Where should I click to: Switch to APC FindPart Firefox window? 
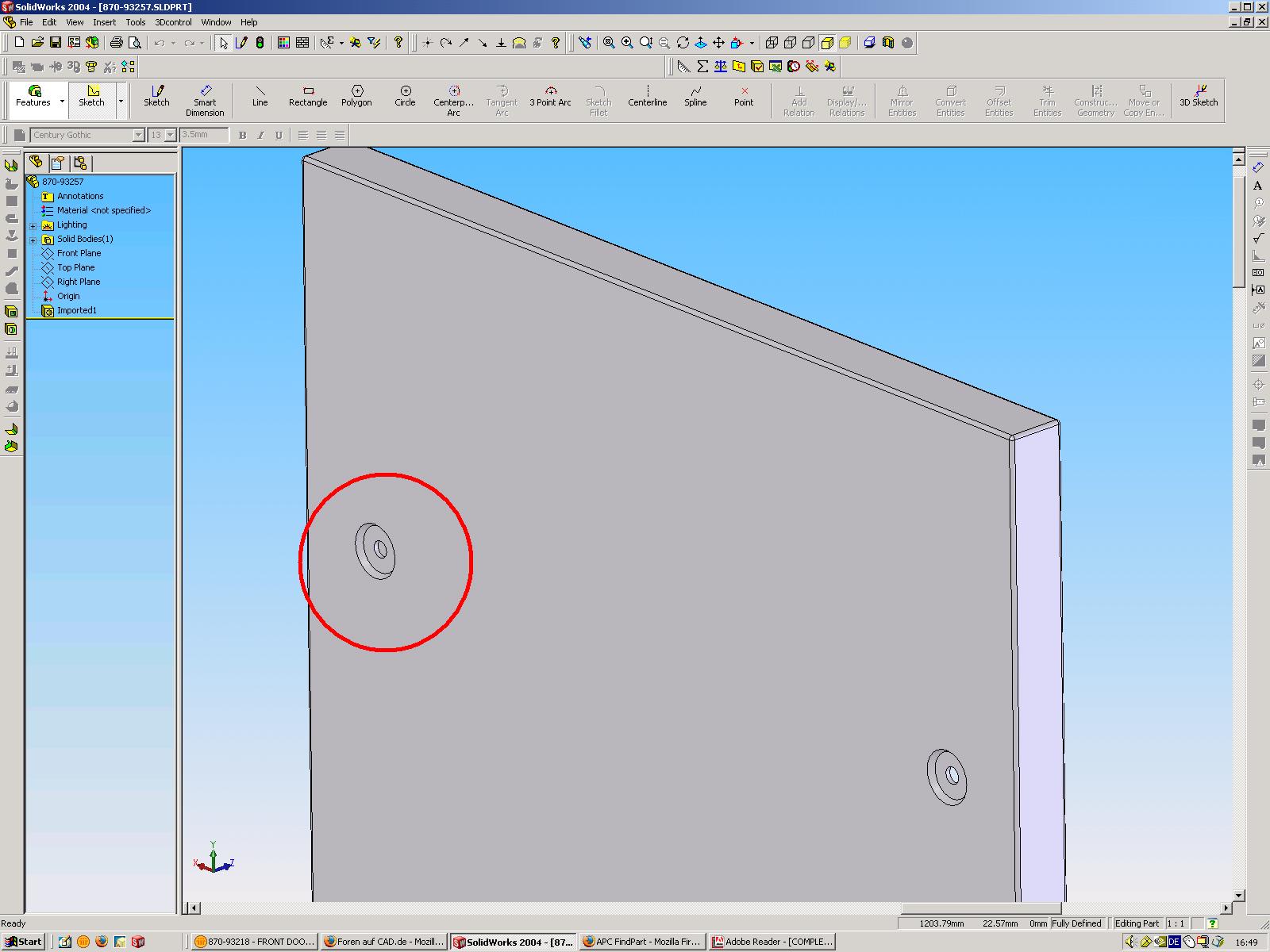[x=642, y=942]
